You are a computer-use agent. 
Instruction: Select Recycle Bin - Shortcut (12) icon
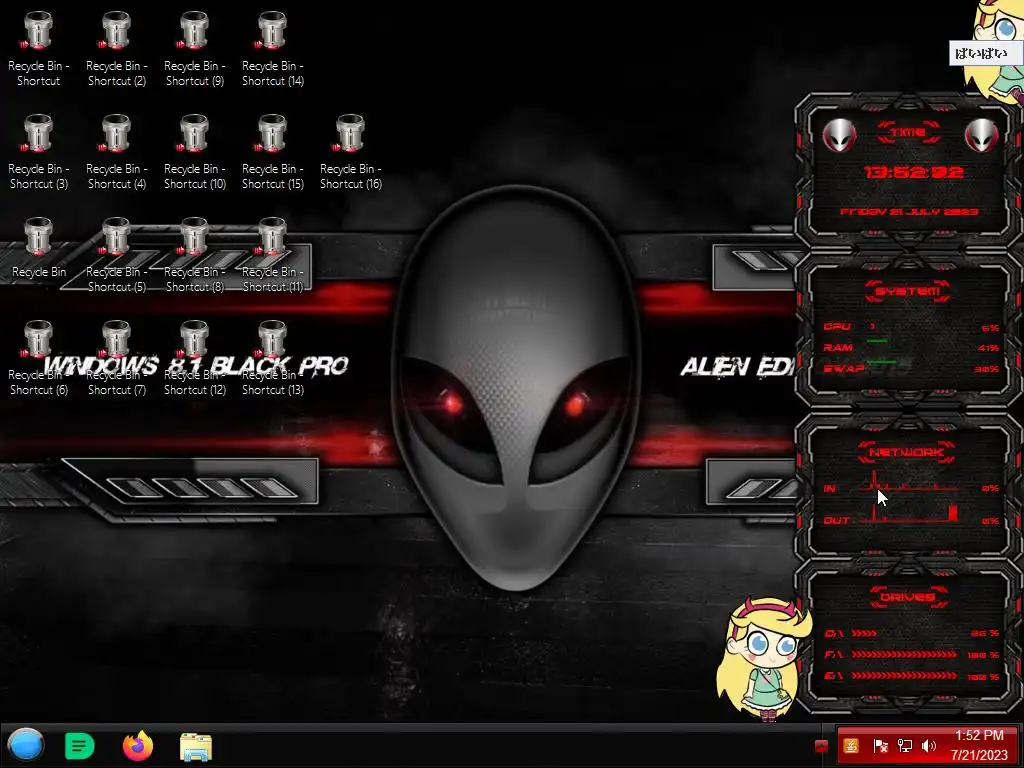click(x=195, y=359)
